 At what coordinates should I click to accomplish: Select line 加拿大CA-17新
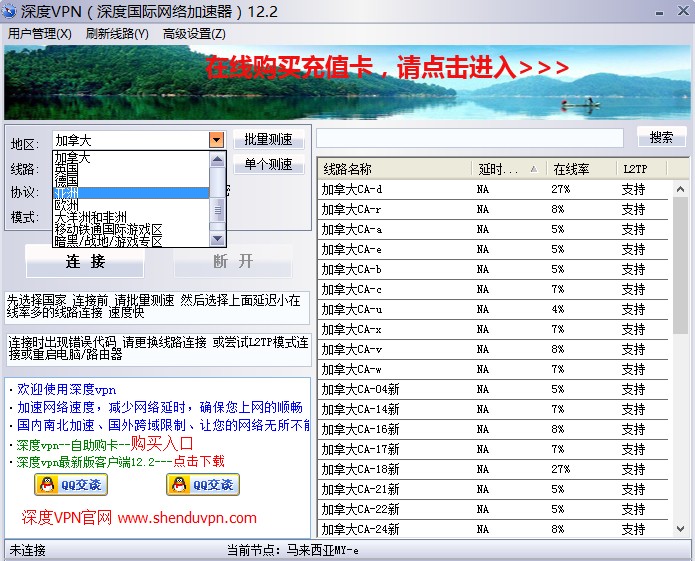[x=493, y=449]
